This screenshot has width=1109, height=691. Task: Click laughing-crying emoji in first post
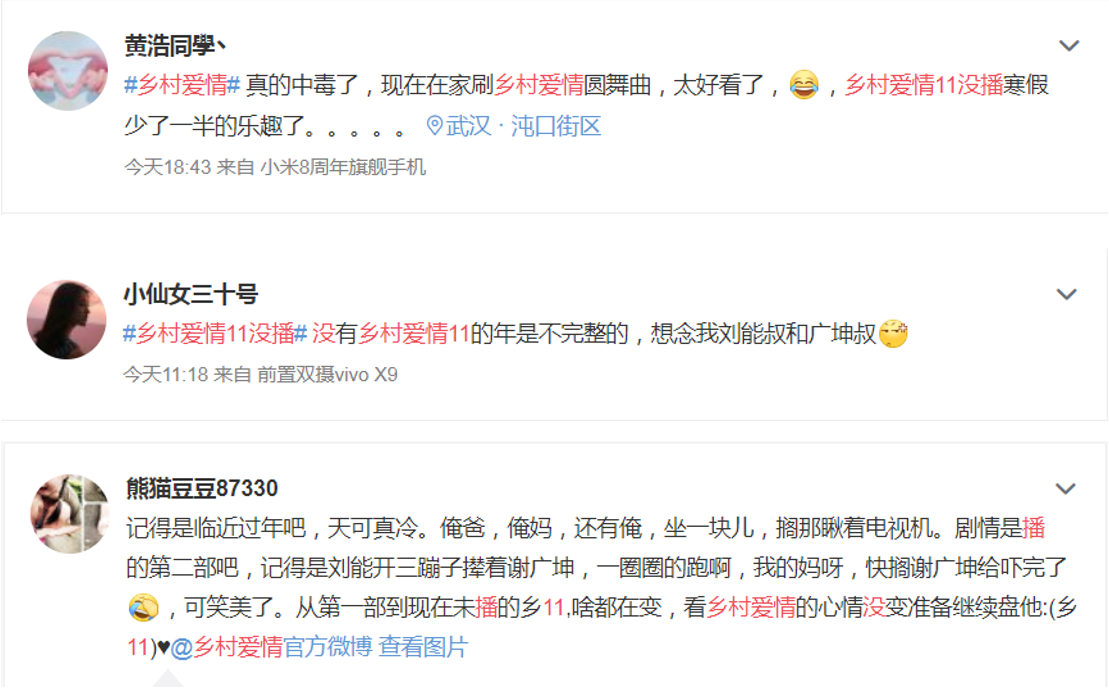[803, 85]
